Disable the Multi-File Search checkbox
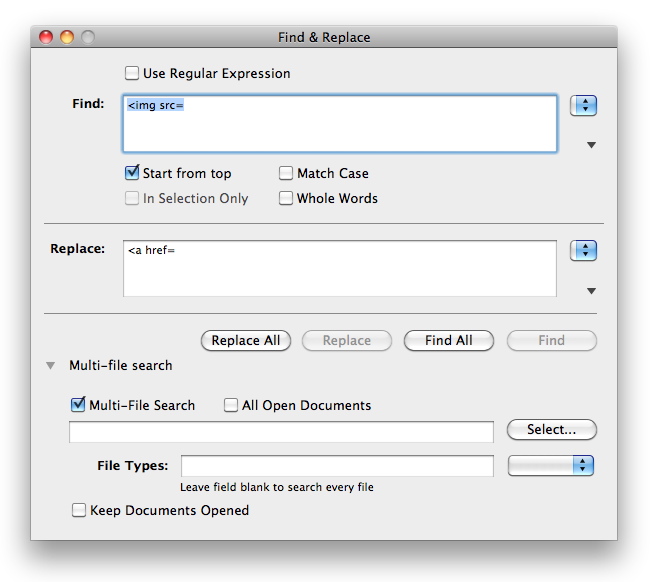The image size is (662, 582). [x=78, y=405]
